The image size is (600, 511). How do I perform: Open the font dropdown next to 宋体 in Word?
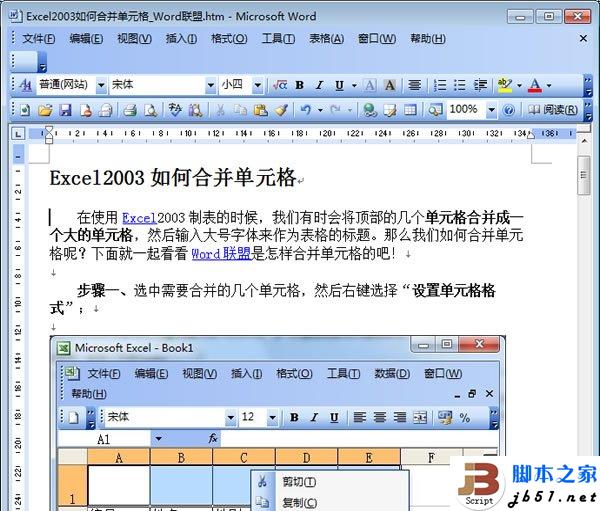(211, 85)
